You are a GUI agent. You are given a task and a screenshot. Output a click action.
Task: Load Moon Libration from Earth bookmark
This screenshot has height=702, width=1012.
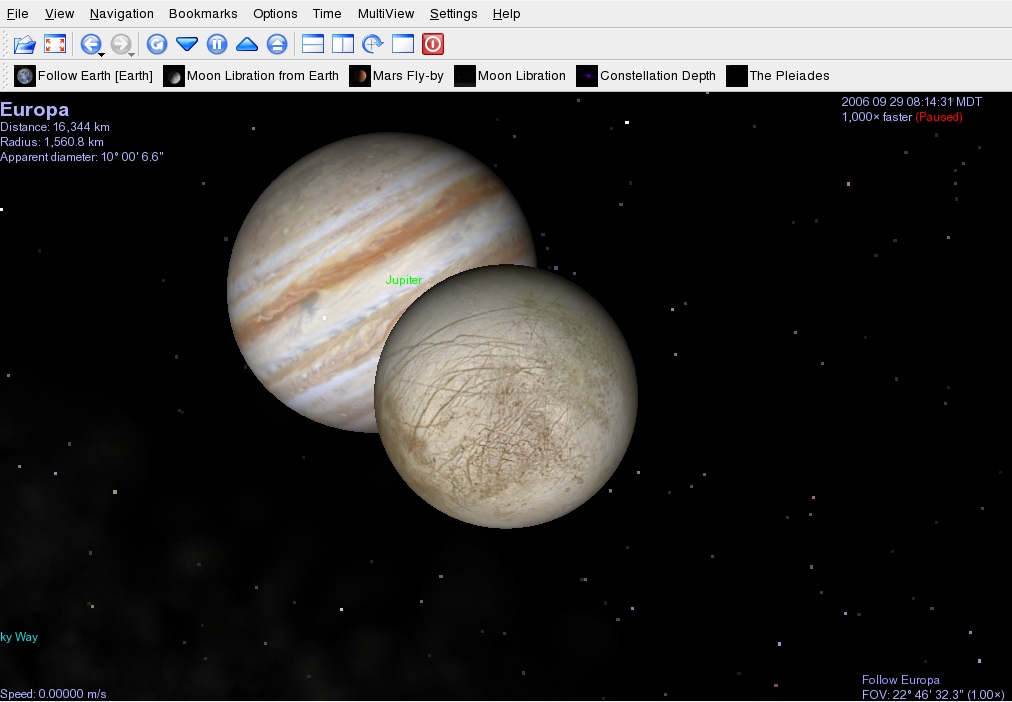click(251, 75)
